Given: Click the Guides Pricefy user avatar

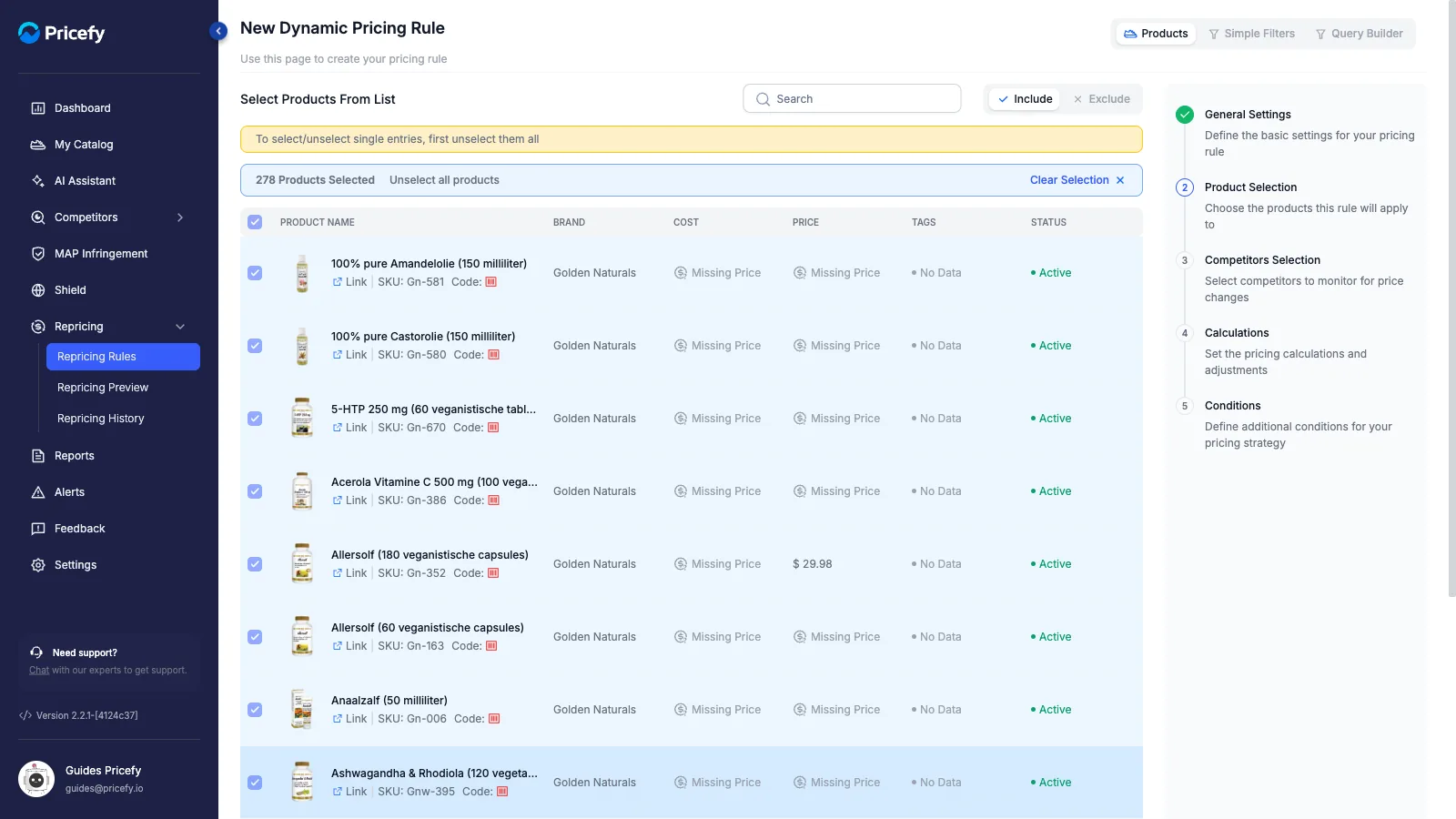Looking at the screenshot, I should point(36,779).
